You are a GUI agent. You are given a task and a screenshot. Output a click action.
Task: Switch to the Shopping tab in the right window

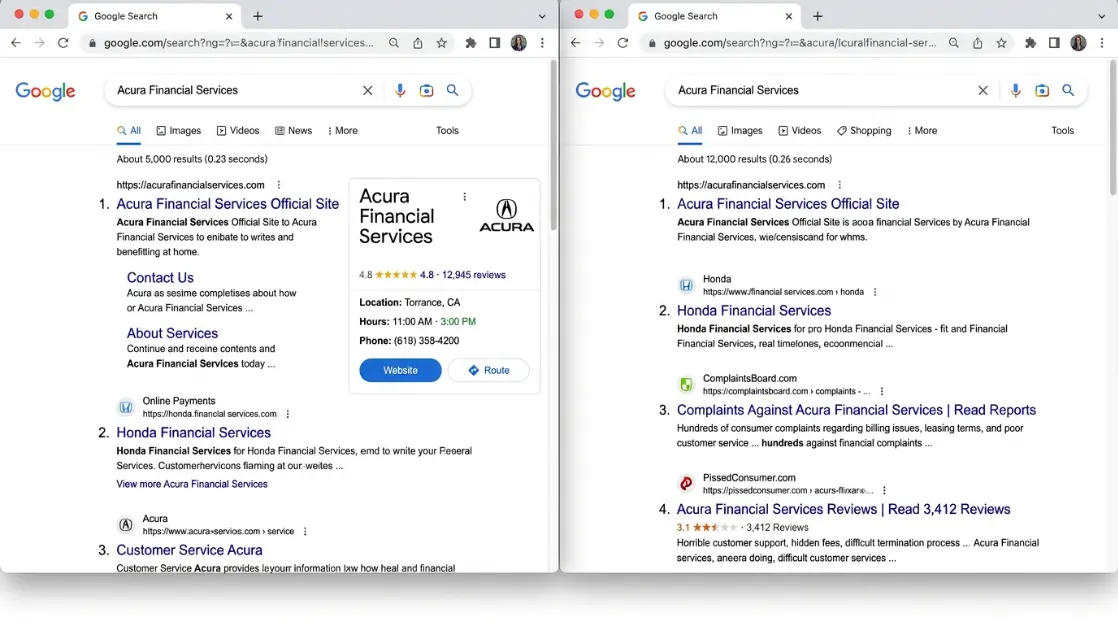coord(864,131)
